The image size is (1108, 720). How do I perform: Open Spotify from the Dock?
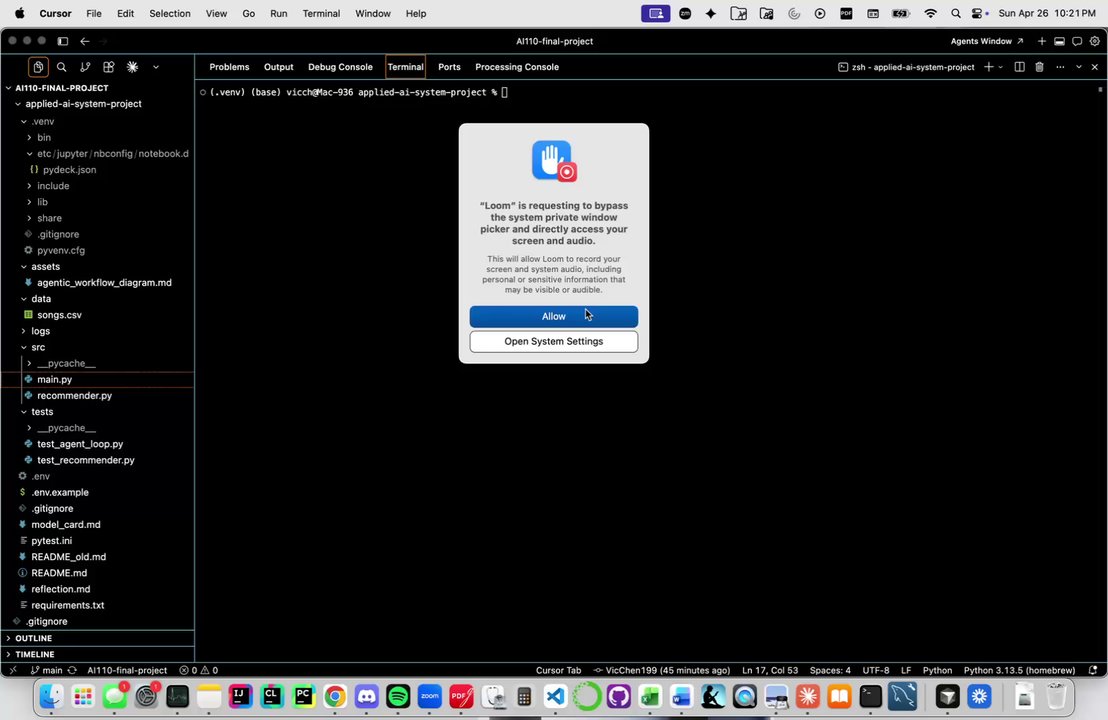click(399, 697)
